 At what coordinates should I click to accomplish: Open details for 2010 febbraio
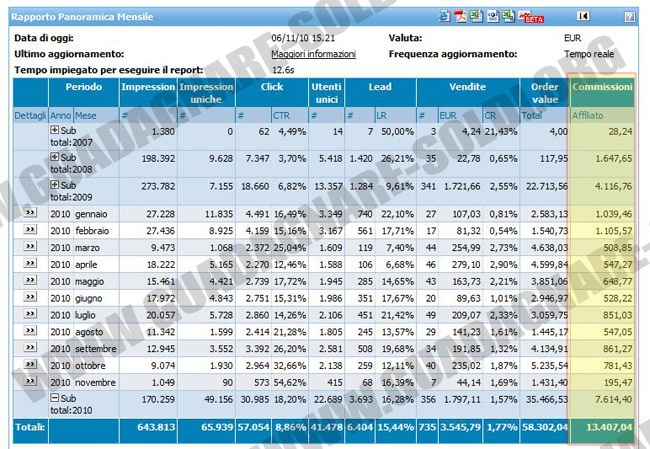(x=30, y=229)
